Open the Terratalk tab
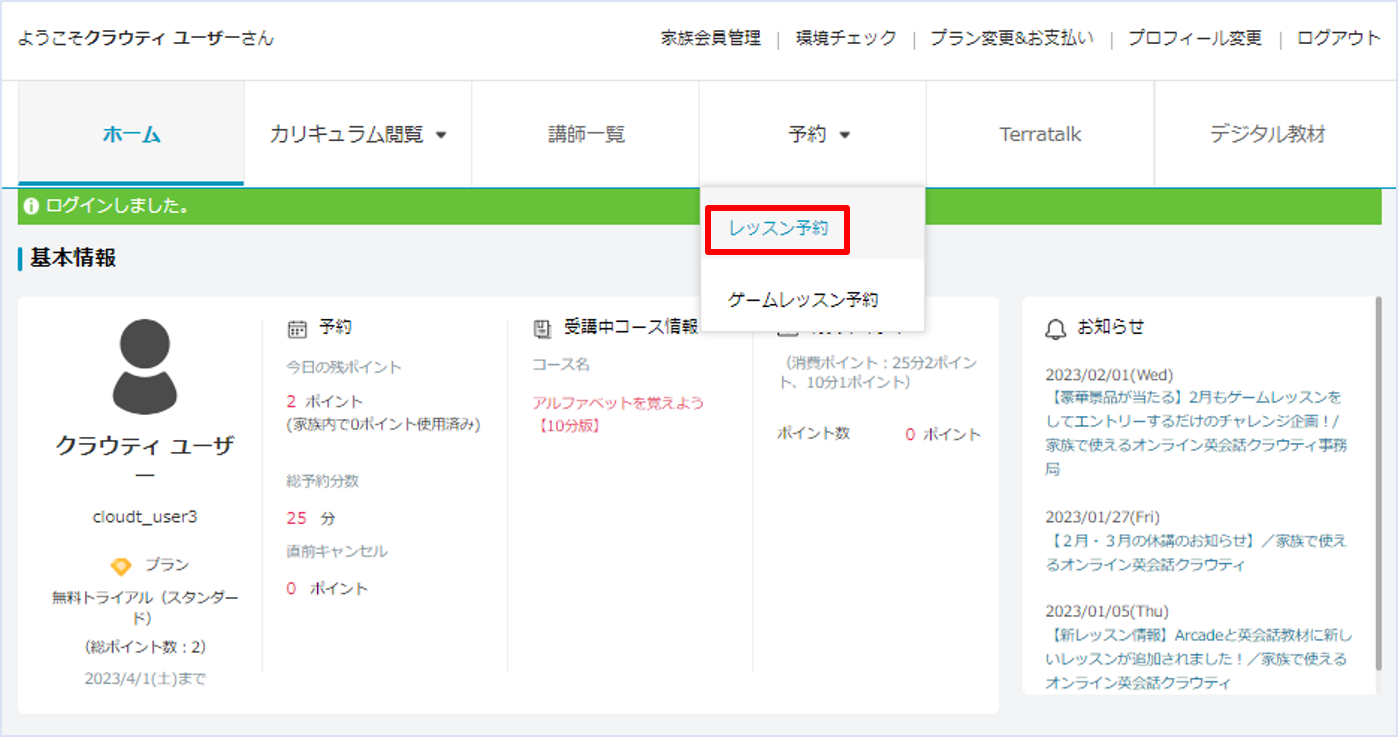1398x737 pixels. tap(1040, 134)
